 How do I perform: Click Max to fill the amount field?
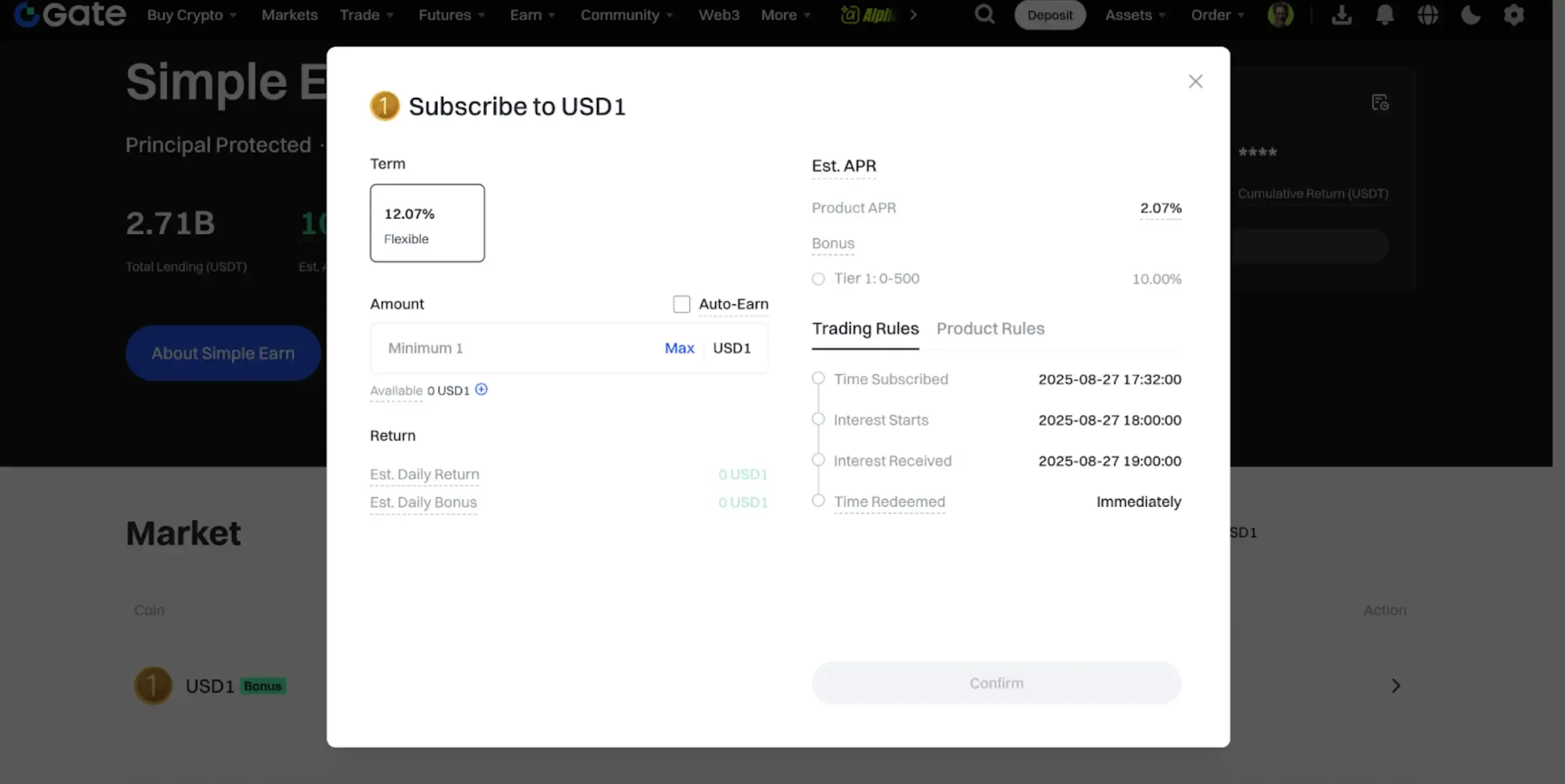coord(679,348)
